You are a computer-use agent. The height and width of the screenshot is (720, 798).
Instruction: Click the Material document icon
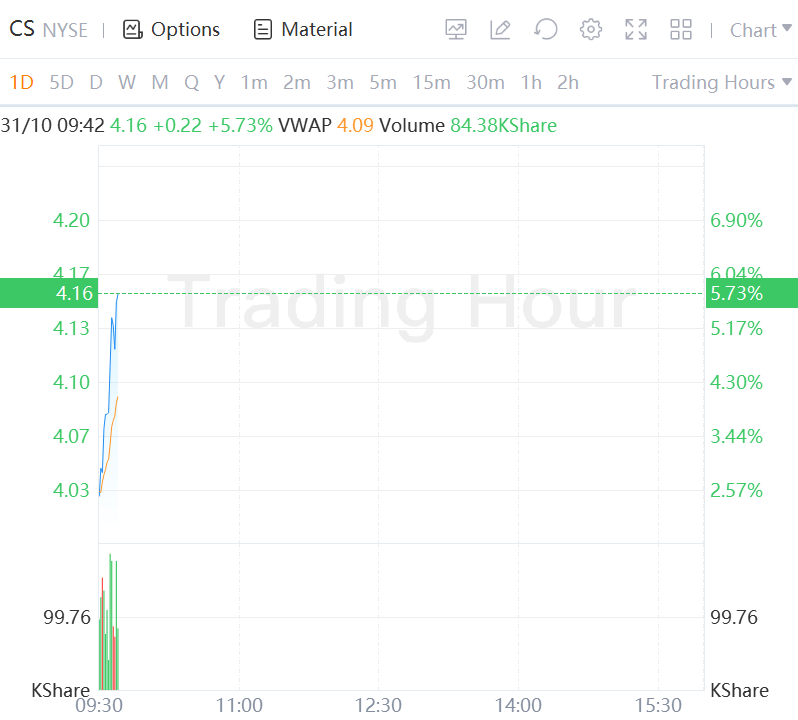point(263,30)
